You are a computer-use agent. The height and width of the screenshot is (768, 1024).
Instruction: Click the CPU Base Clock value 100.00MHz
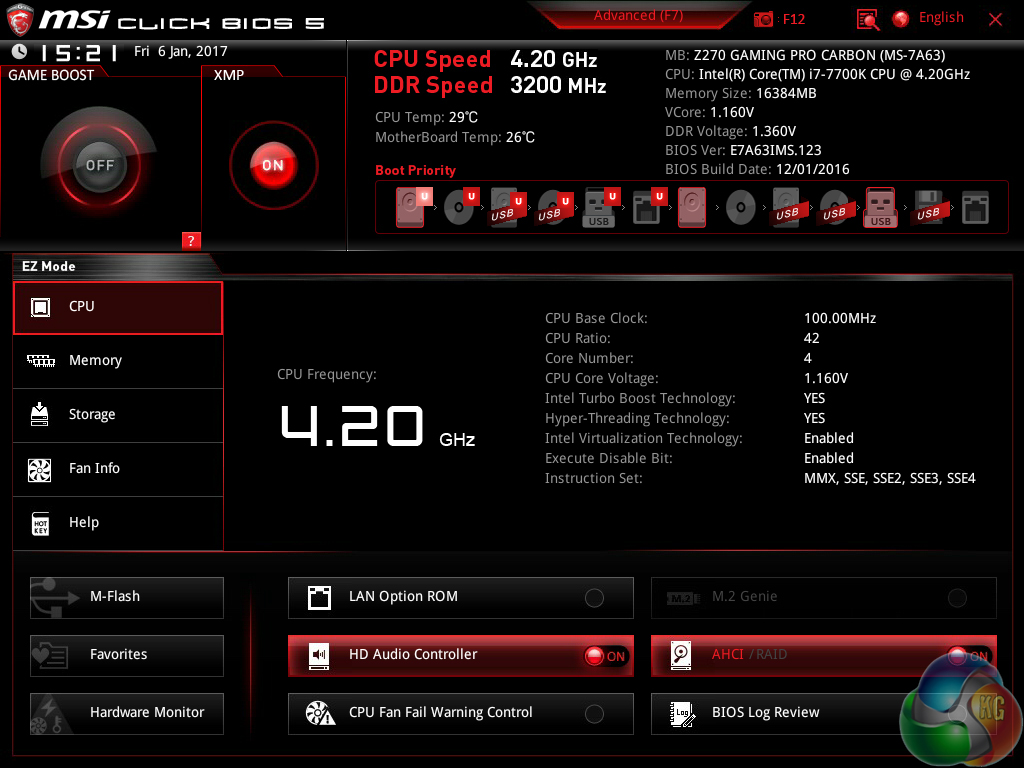click(840, 318)
